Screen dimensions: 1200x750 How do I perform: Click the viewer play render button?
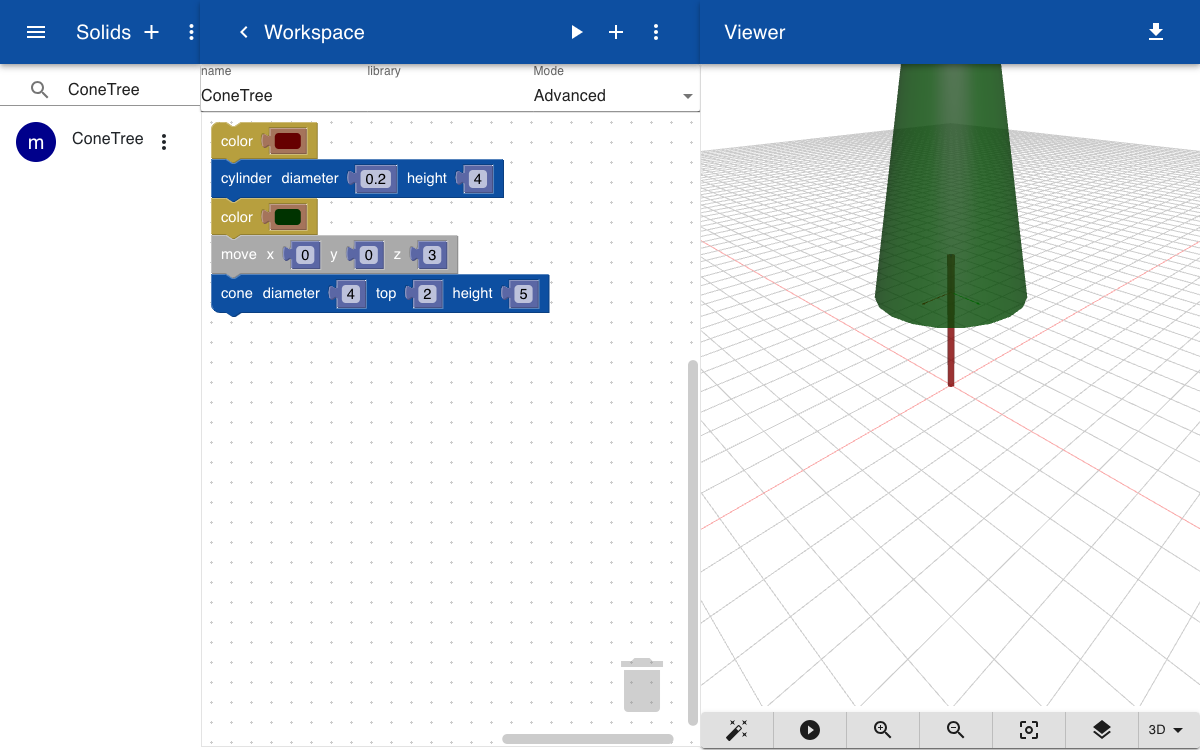(810, 730)
